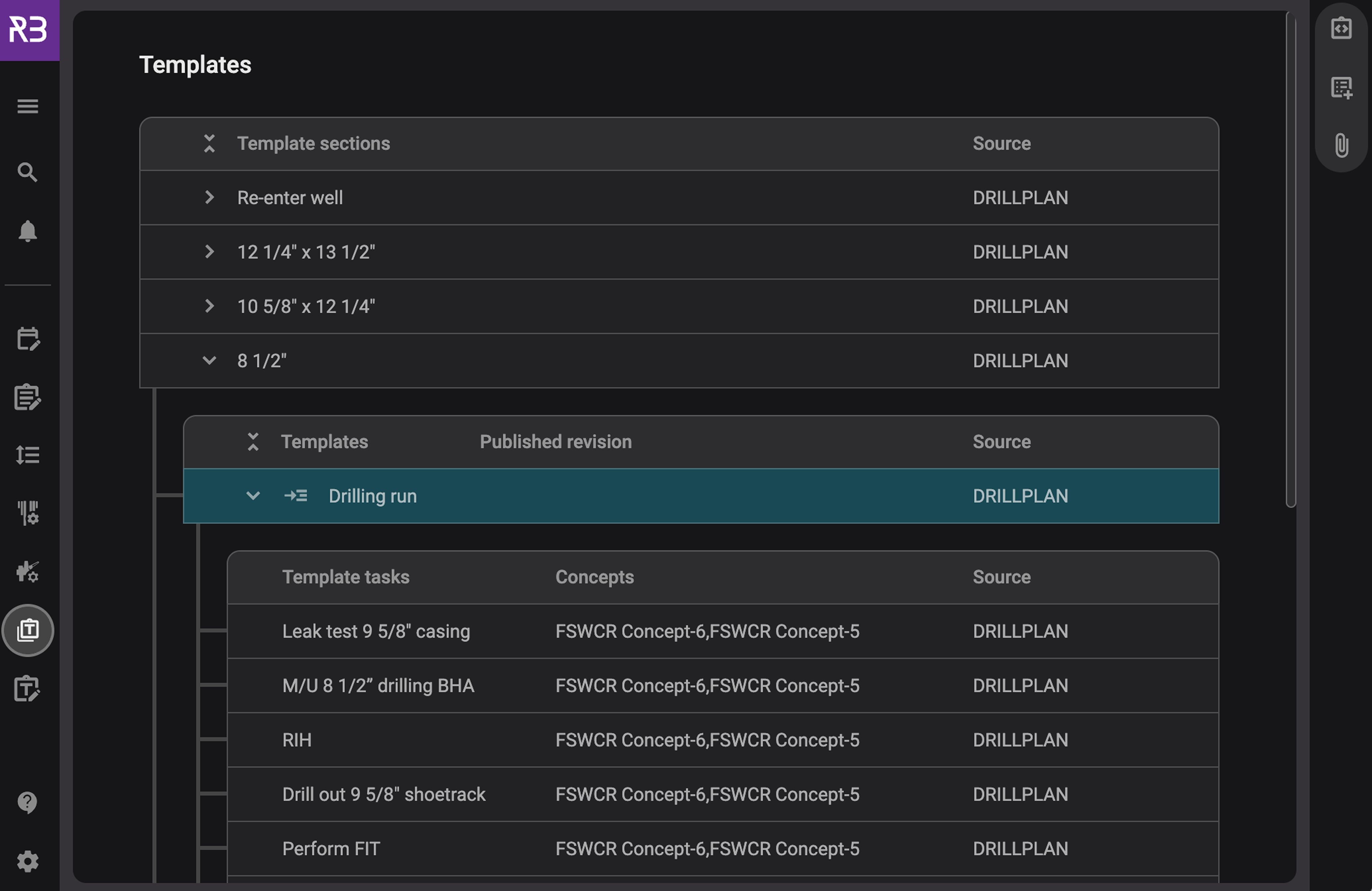Click the code clipboard icon top right
Image resolution: width=1372 pixels, height=891 pixels.
click(1342, 28)
